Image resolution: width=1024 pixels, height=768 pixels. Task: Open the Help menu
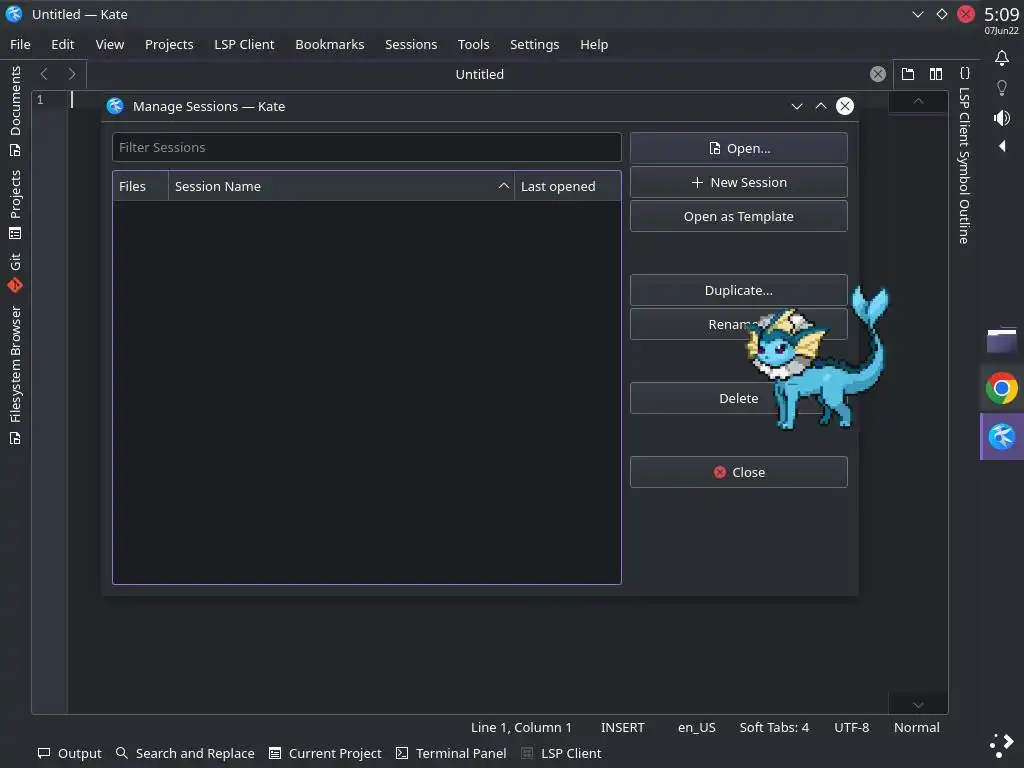pos(594,44)
